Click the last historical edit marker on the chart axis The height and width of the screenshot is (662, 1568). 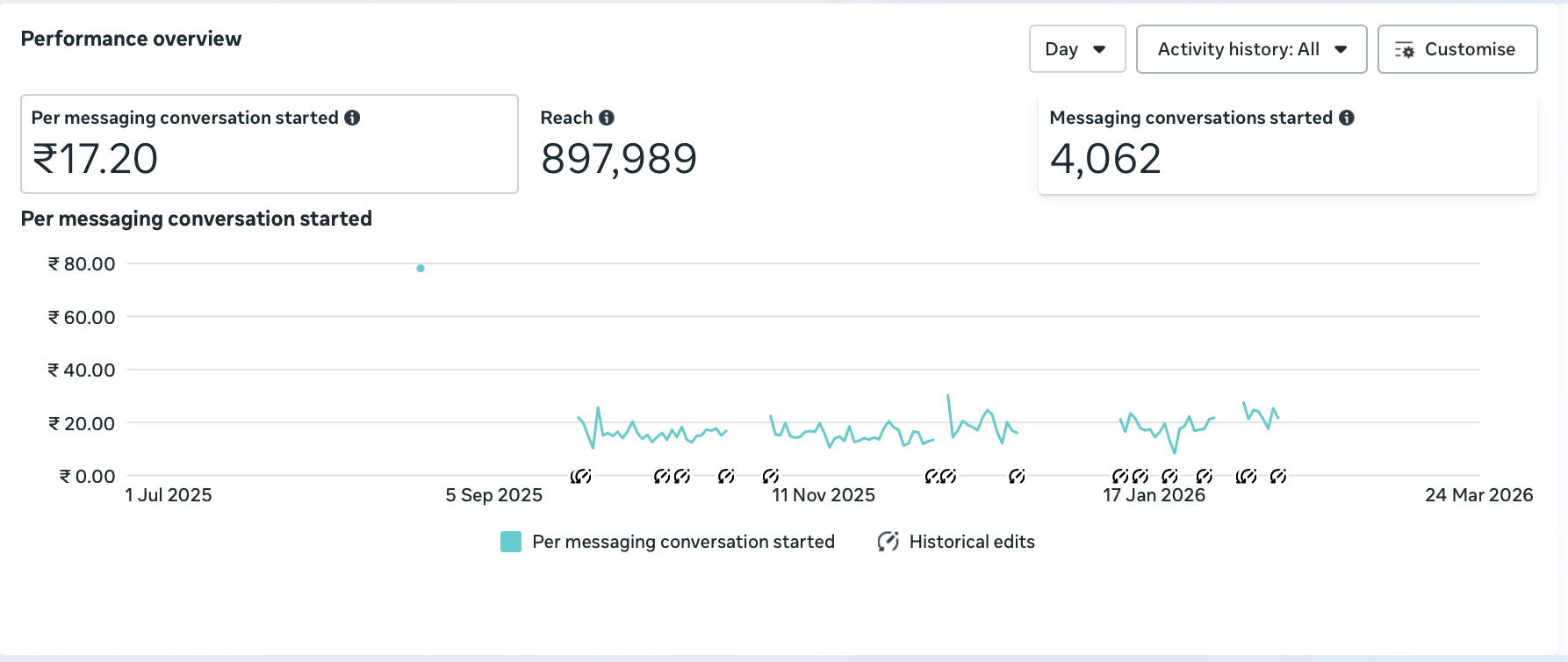(1278, 476)
